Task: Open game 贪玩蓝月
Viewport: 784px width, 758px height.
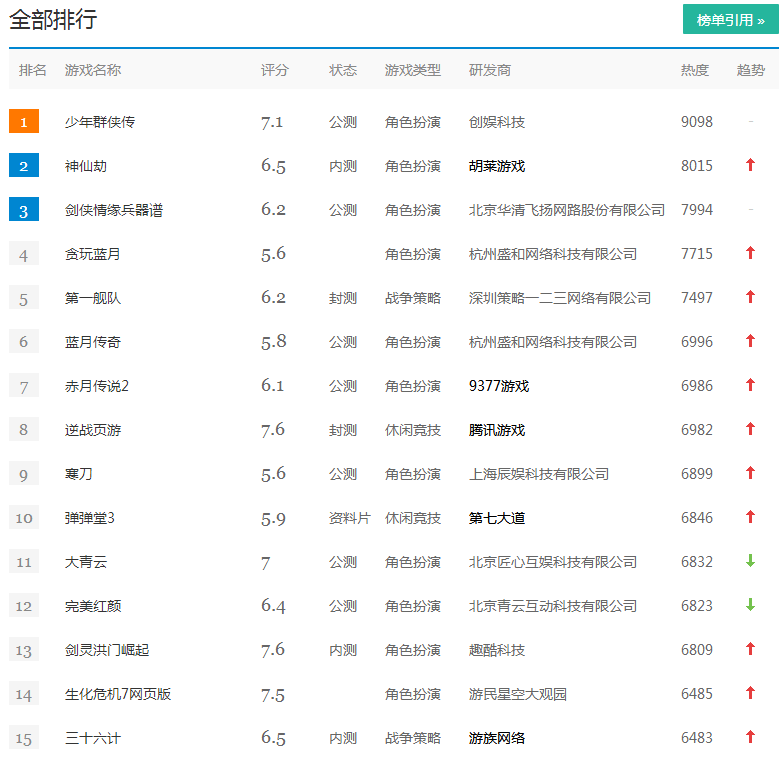Action: pyautogui.click(x=92, y=254)
